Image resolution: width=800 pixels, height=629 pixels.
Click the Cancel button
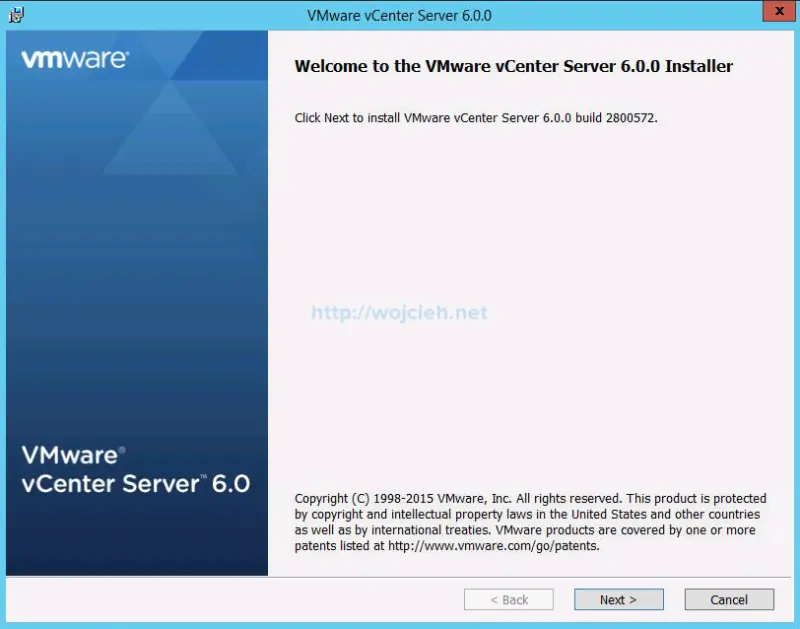tap(729, 599)
